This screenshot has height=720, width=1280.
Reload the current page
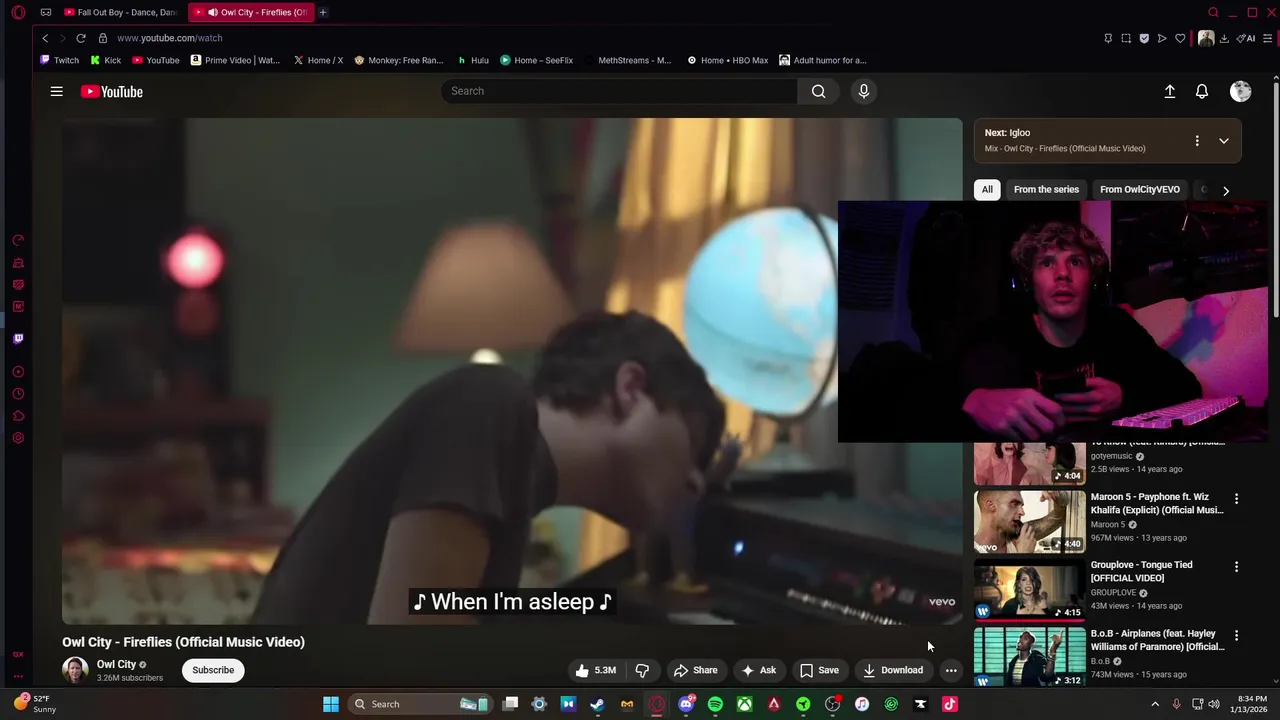[x=81, y=38]
